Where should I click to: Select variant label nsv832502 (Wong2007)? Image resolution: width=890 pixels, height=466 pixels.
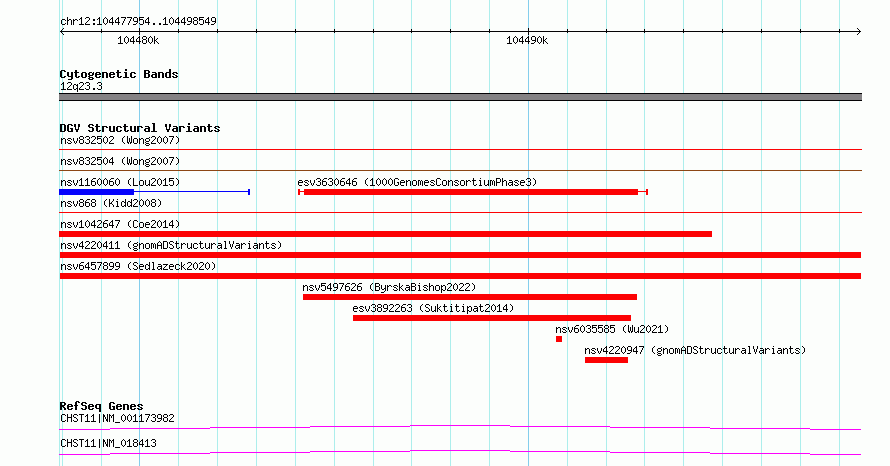pos(120,140)
